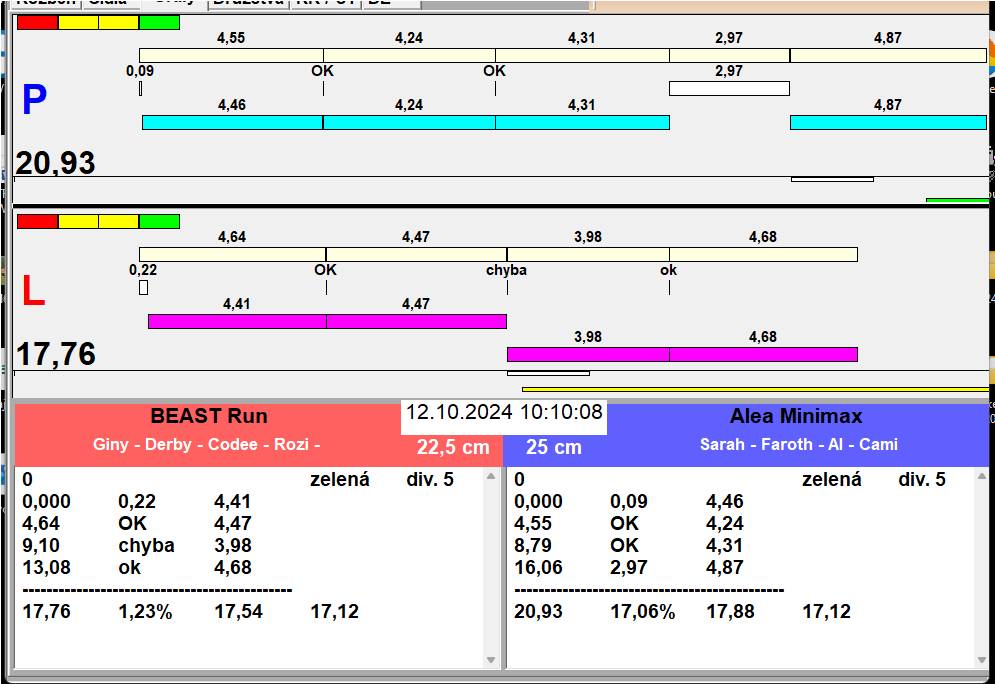Select the cyan 4,46 run bar
This screenshot has height=684, width=995.
point(232,122)
